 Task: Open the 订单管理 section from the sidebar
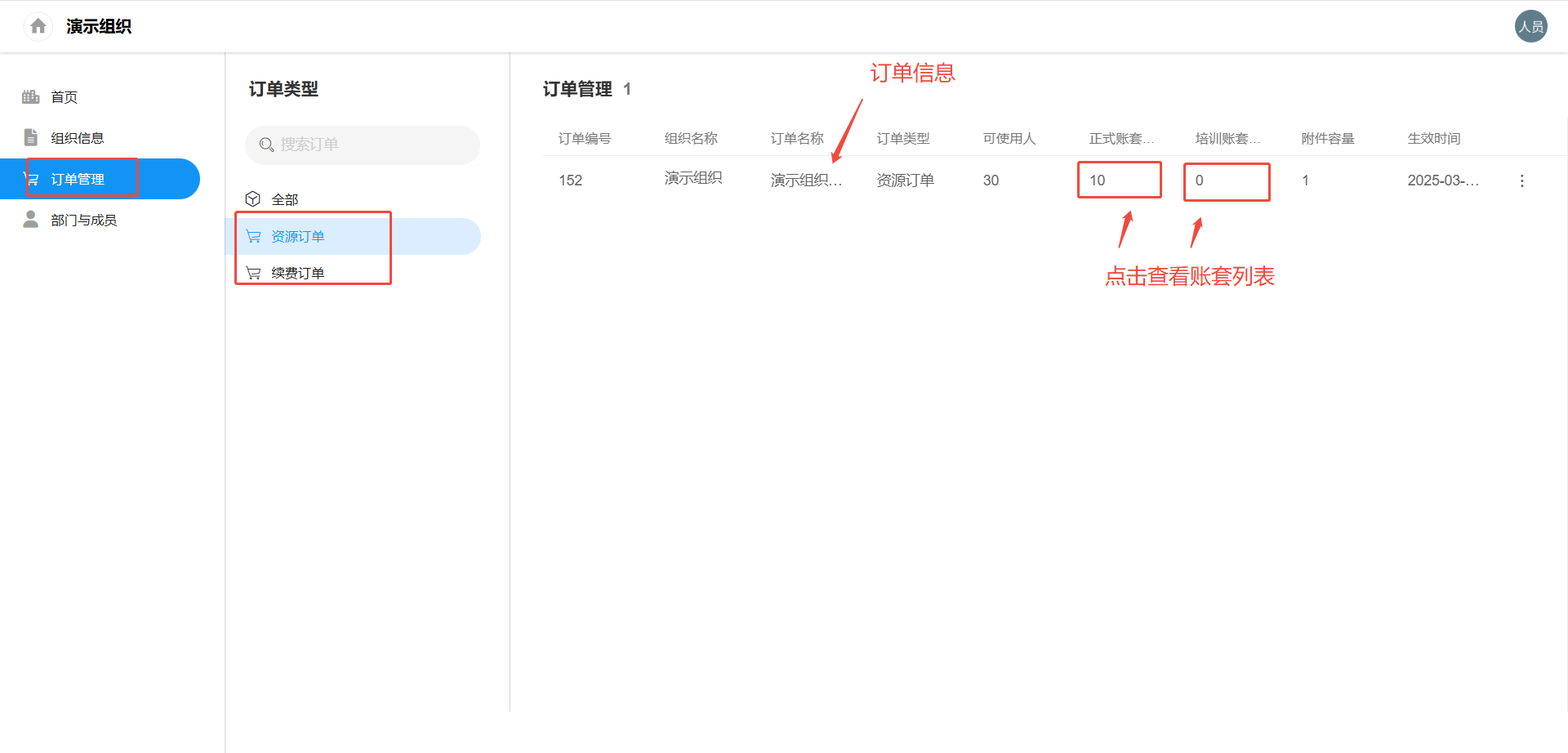pyautogui.click(x=78, y=178)
